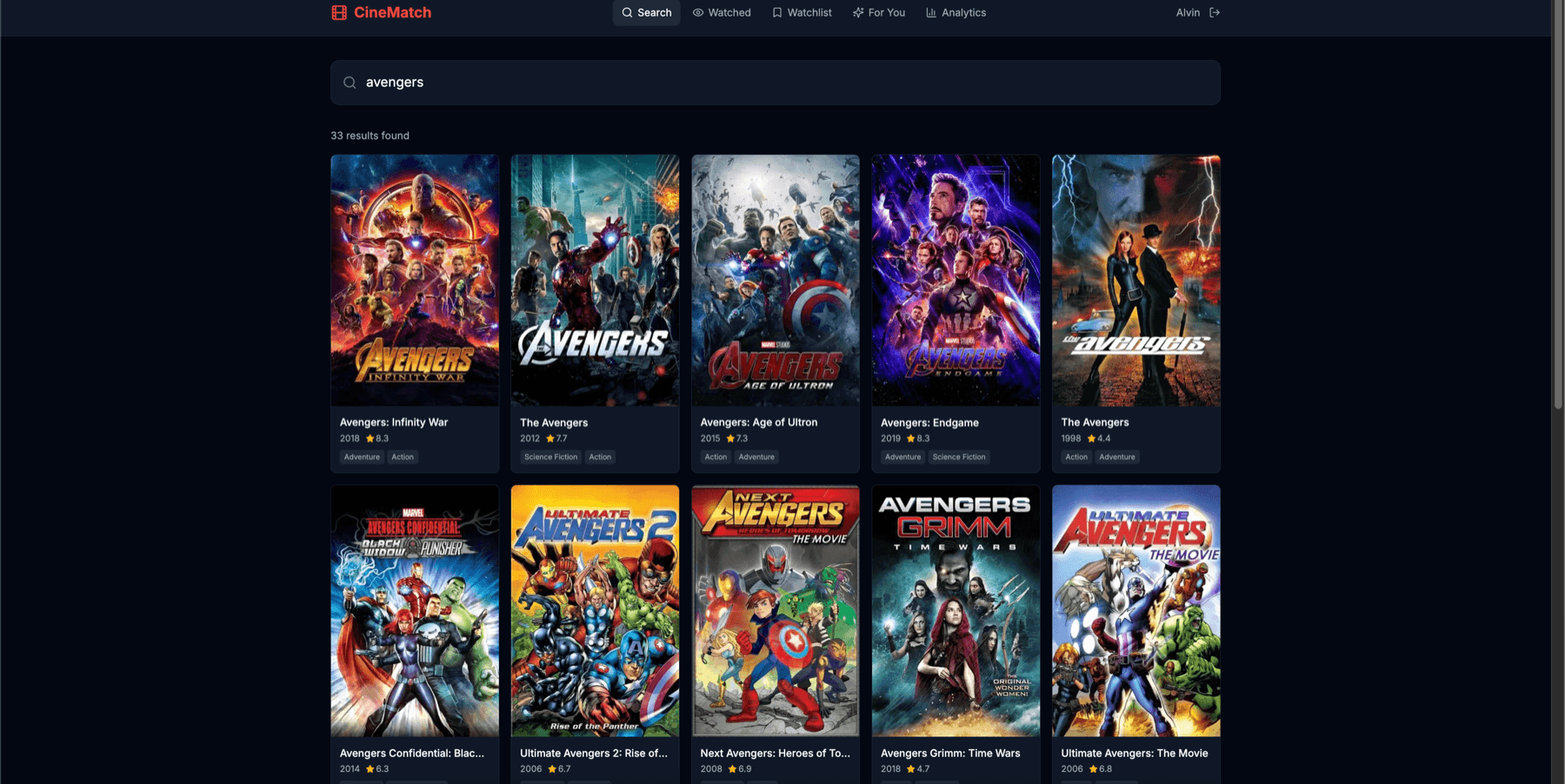
Task: Open The Avengers 1998 poster
Action: (x=1136, y=281)
